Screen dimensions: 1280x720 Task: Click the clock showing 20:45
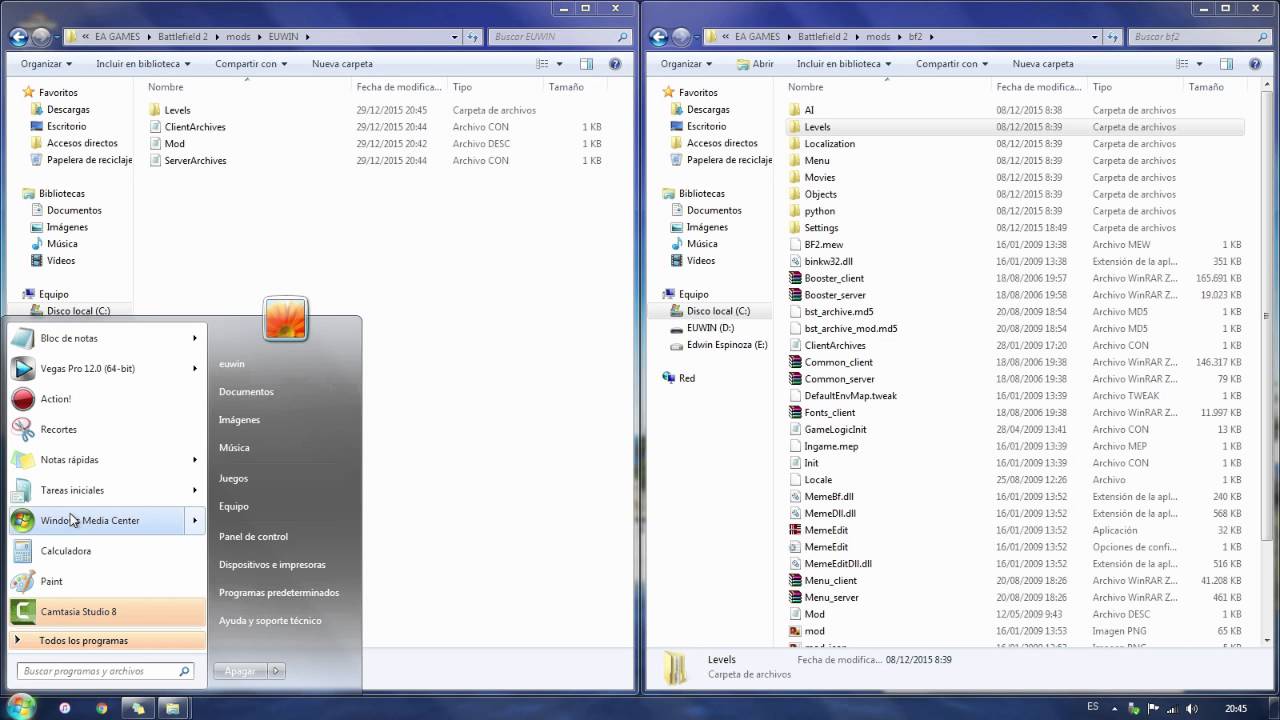point(1236,708)
